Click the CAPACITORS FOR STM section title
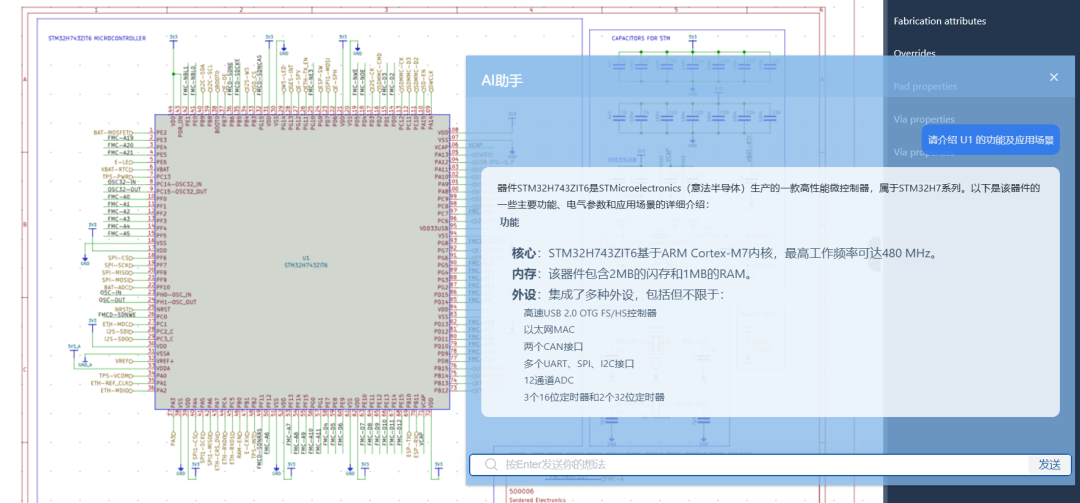The height and width of the screenshot is (503, 1080). pyautogui.click(x=641, y=39)
